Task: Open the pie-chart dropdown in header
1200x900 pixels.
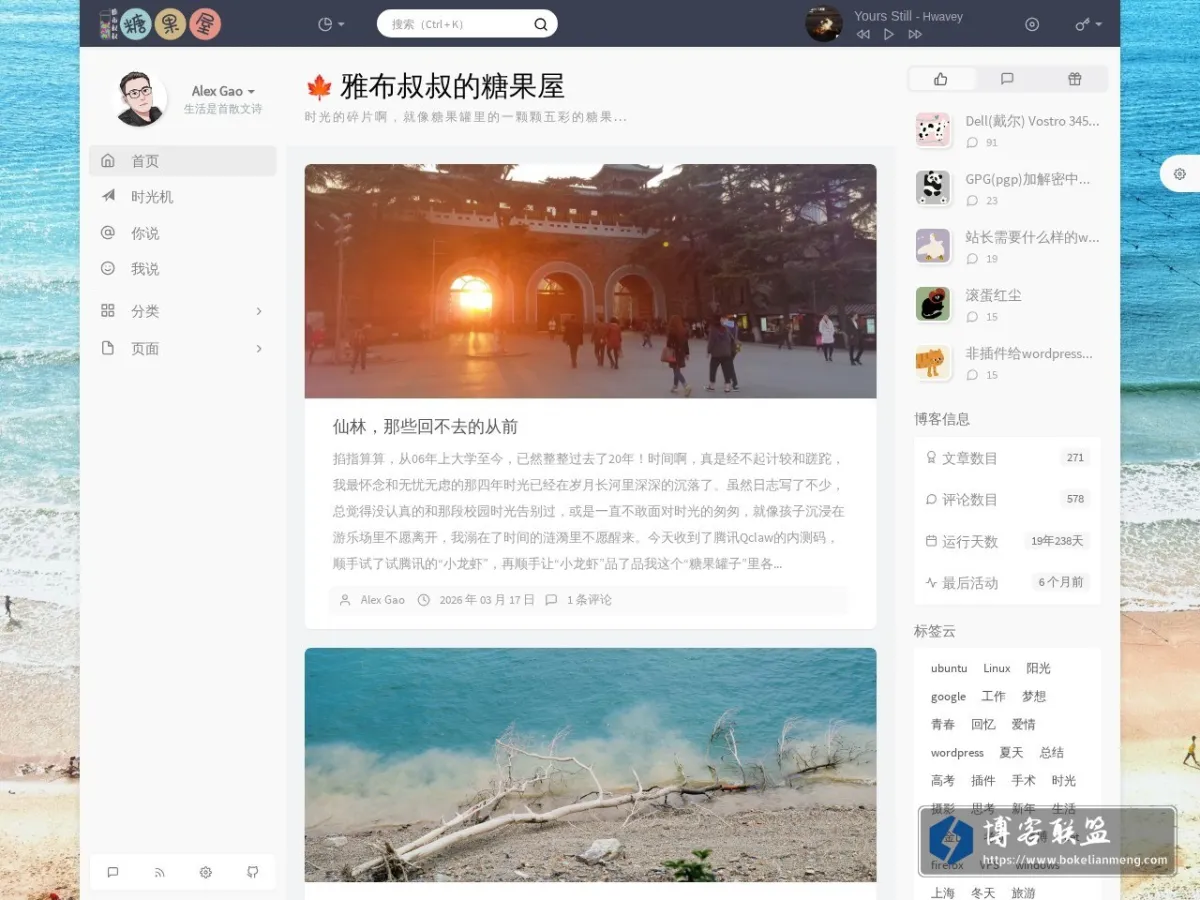Action: [331, 24]
